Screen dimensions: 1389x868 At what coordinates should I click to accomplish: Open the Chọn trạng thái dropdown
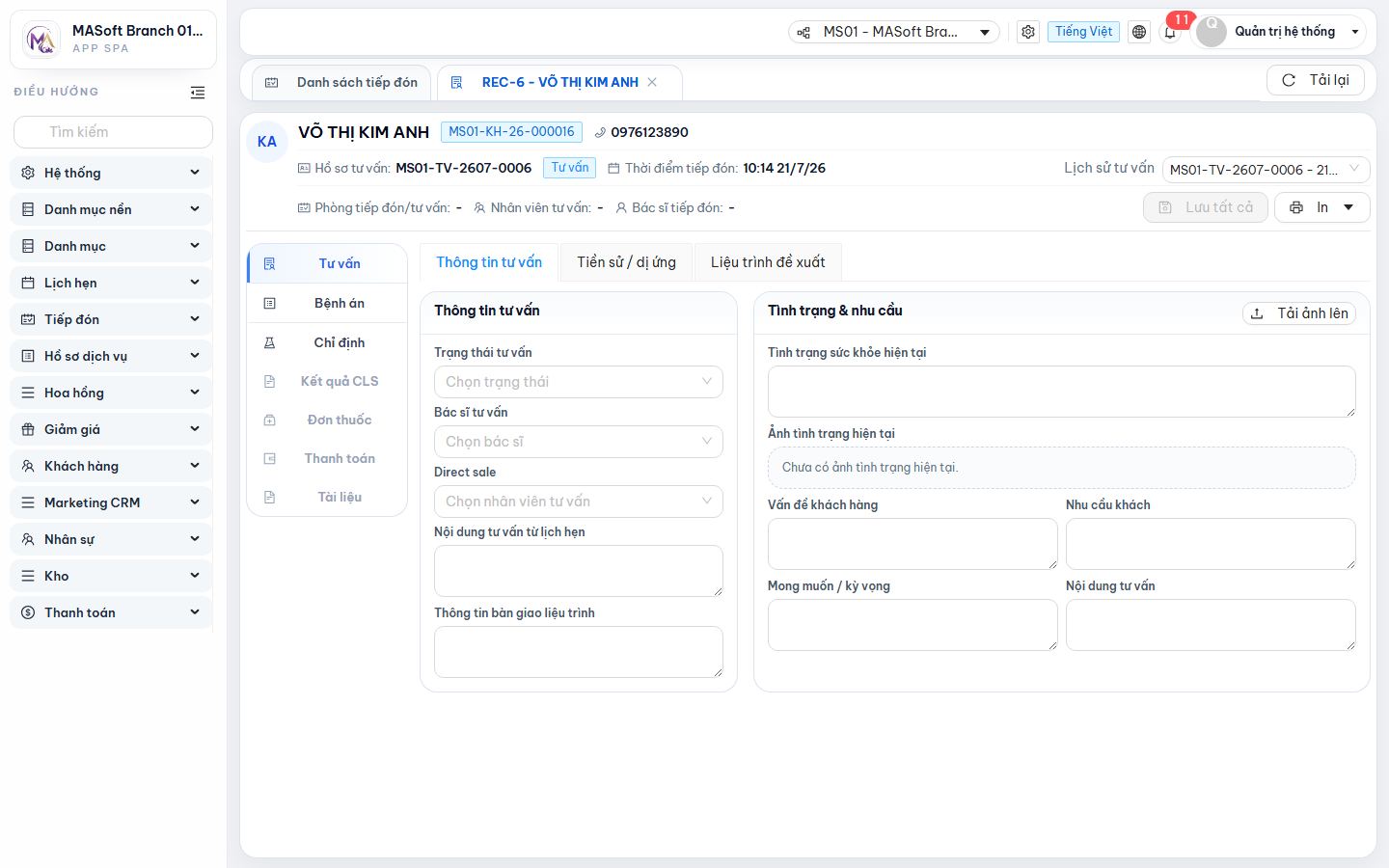point(579,382)
